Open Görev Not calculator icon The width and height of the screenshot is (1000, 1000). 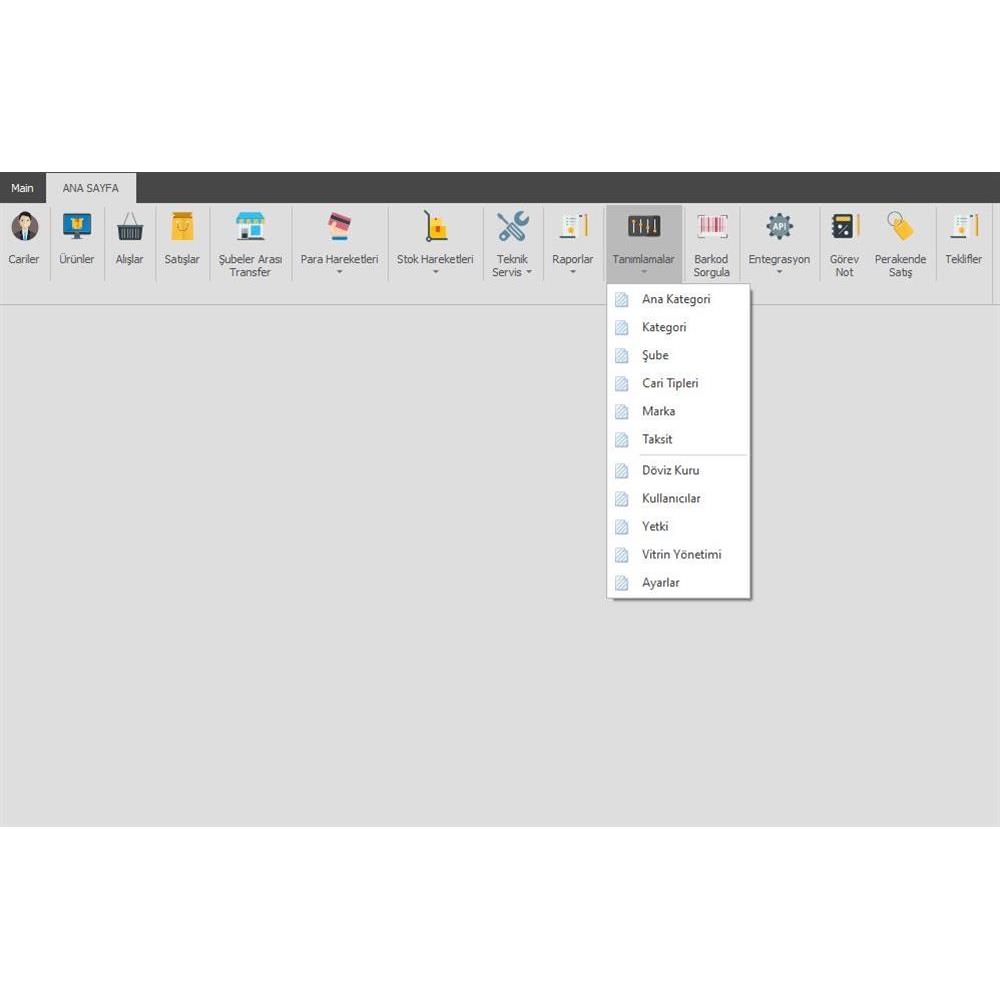pos(844,228)
